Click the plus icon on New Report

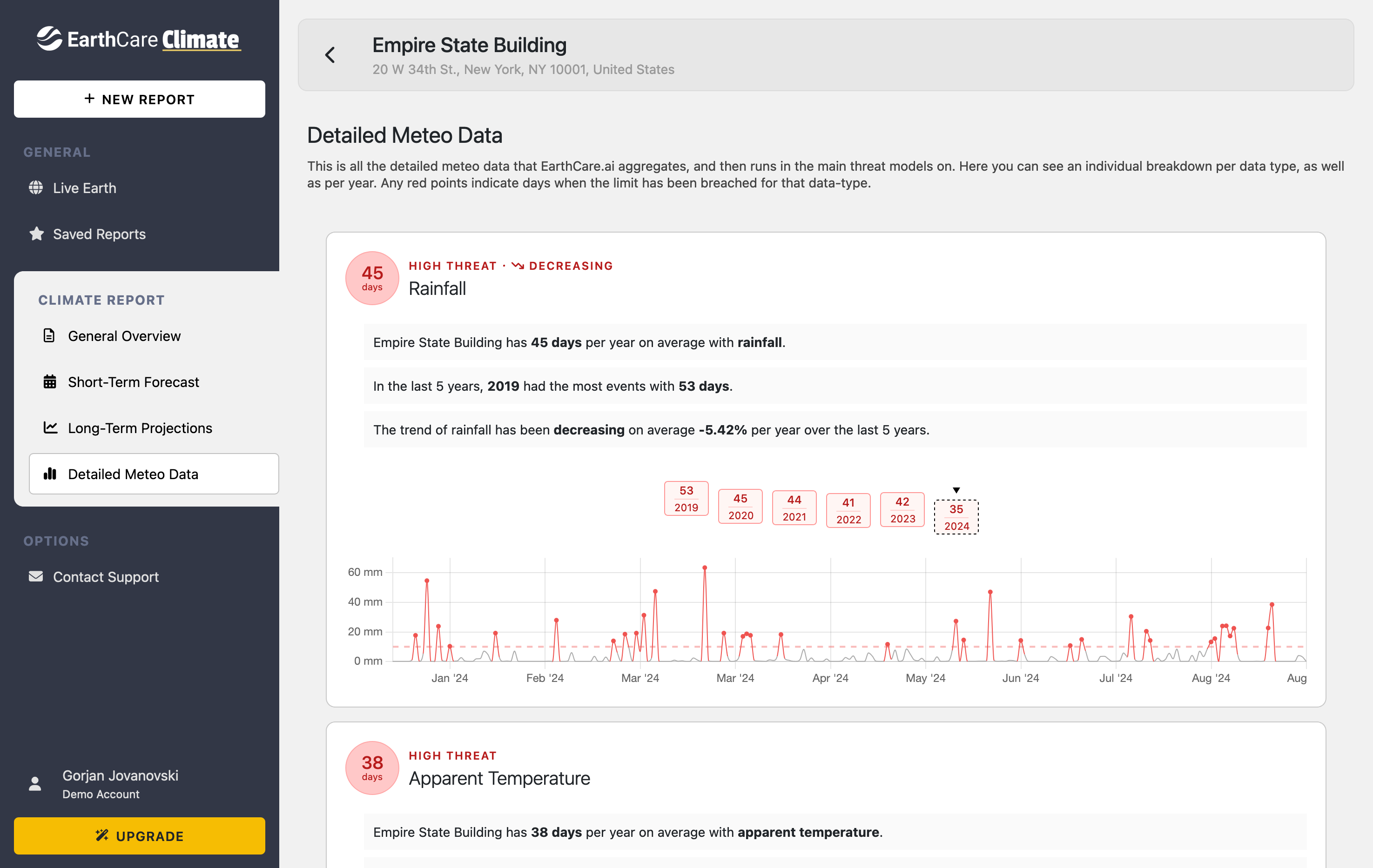point(89,99)
